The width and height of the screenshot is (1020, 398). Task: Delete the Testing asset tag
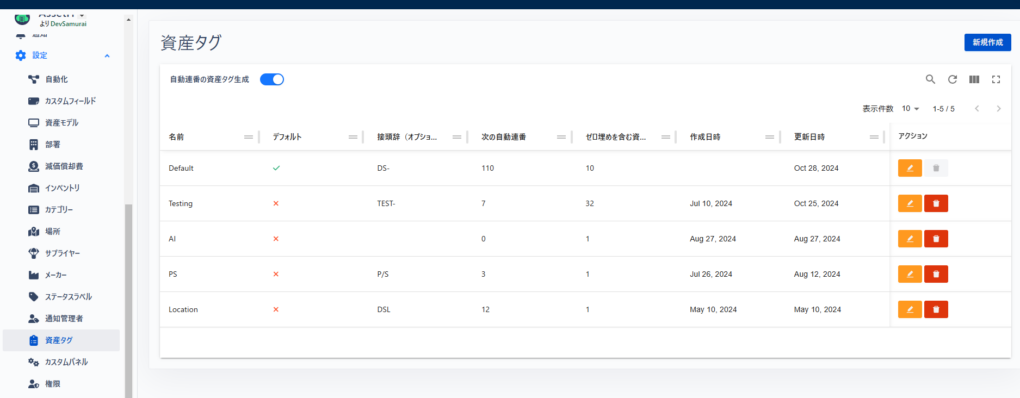936,204
